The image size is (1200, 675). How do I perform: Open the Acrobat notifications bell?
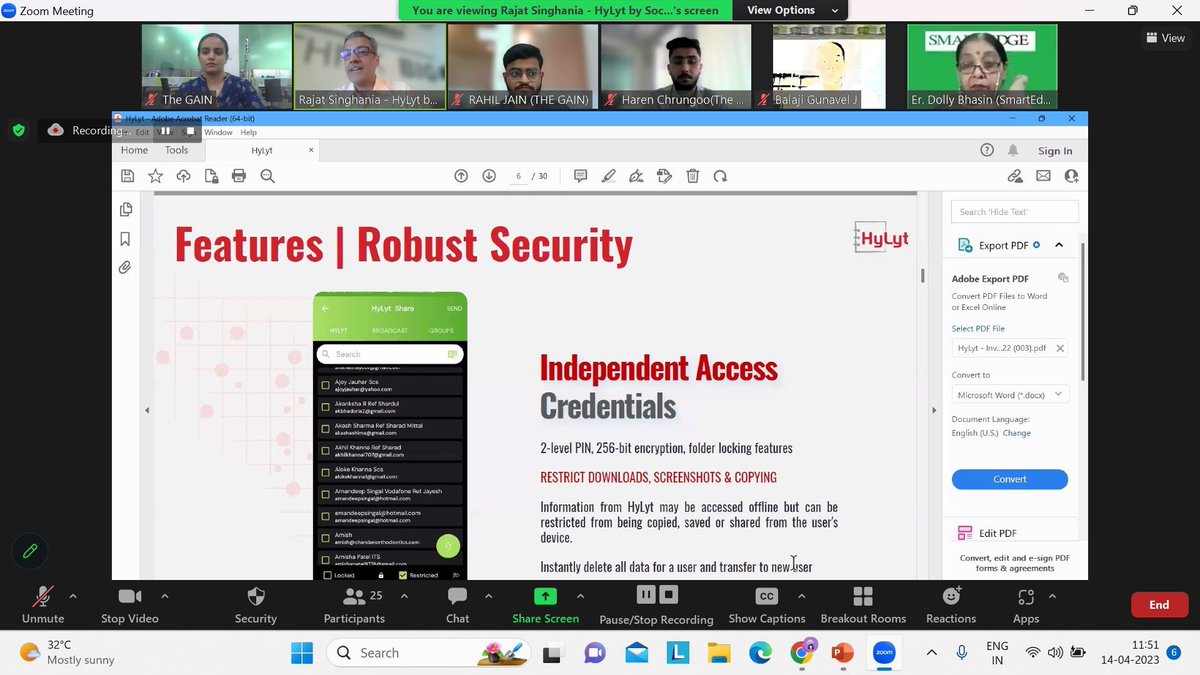tap(1013, 150)
